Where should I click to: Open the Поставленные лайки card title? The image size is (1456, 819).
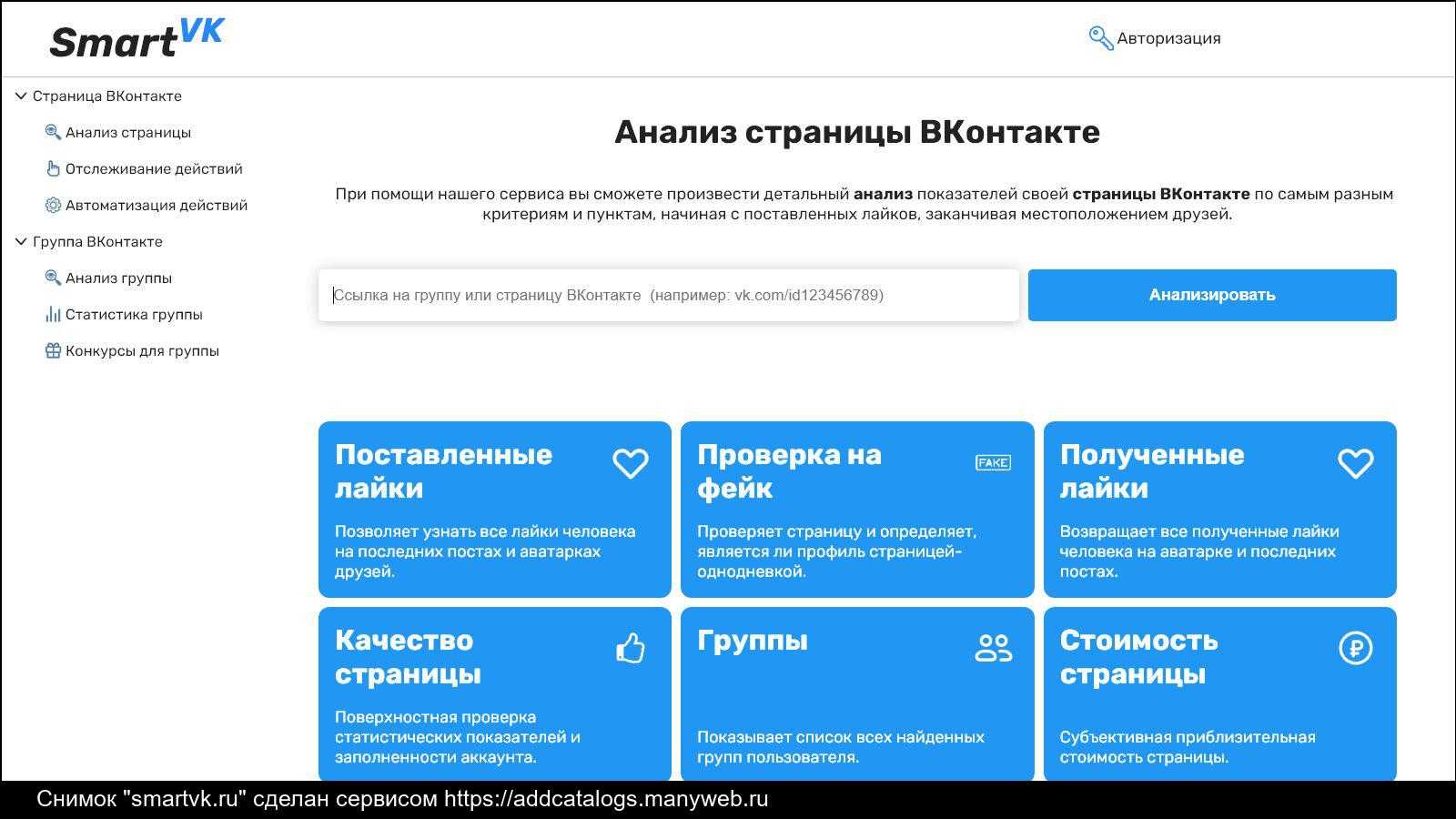[443, 470]
